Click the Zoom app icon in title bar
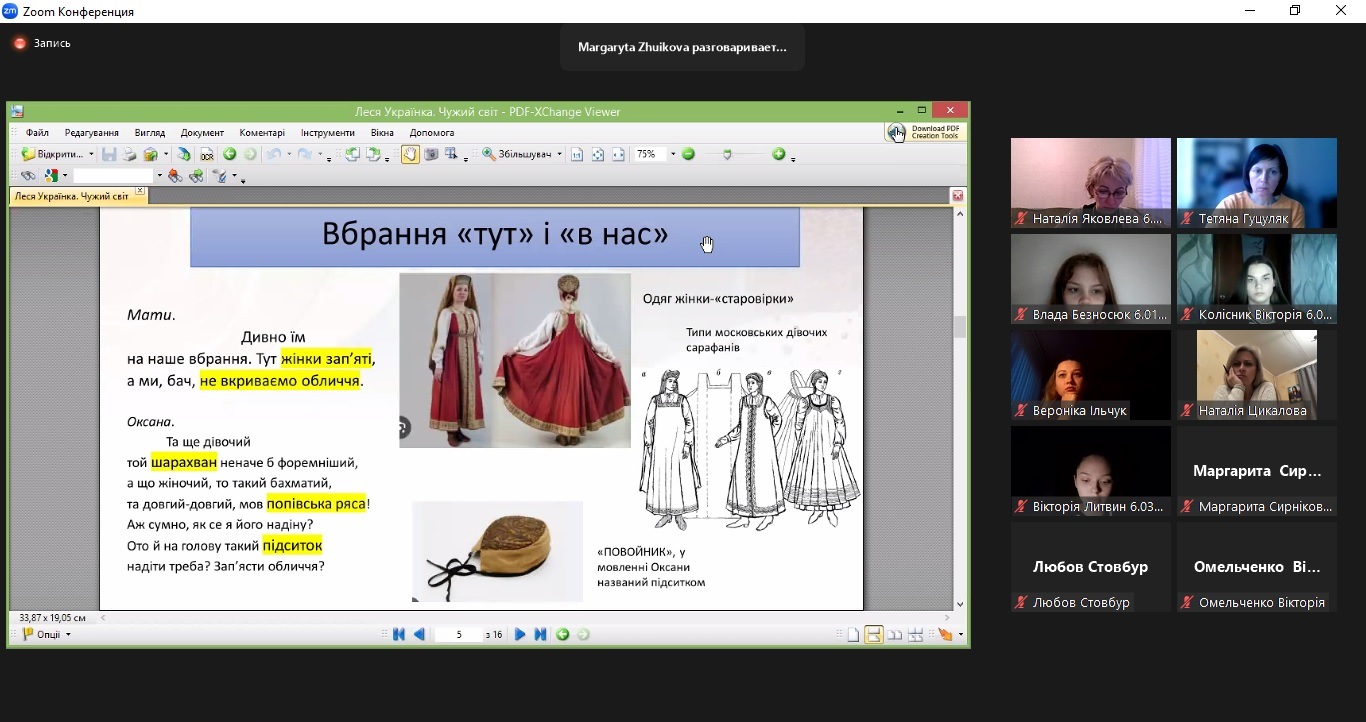 click(11, 11)
